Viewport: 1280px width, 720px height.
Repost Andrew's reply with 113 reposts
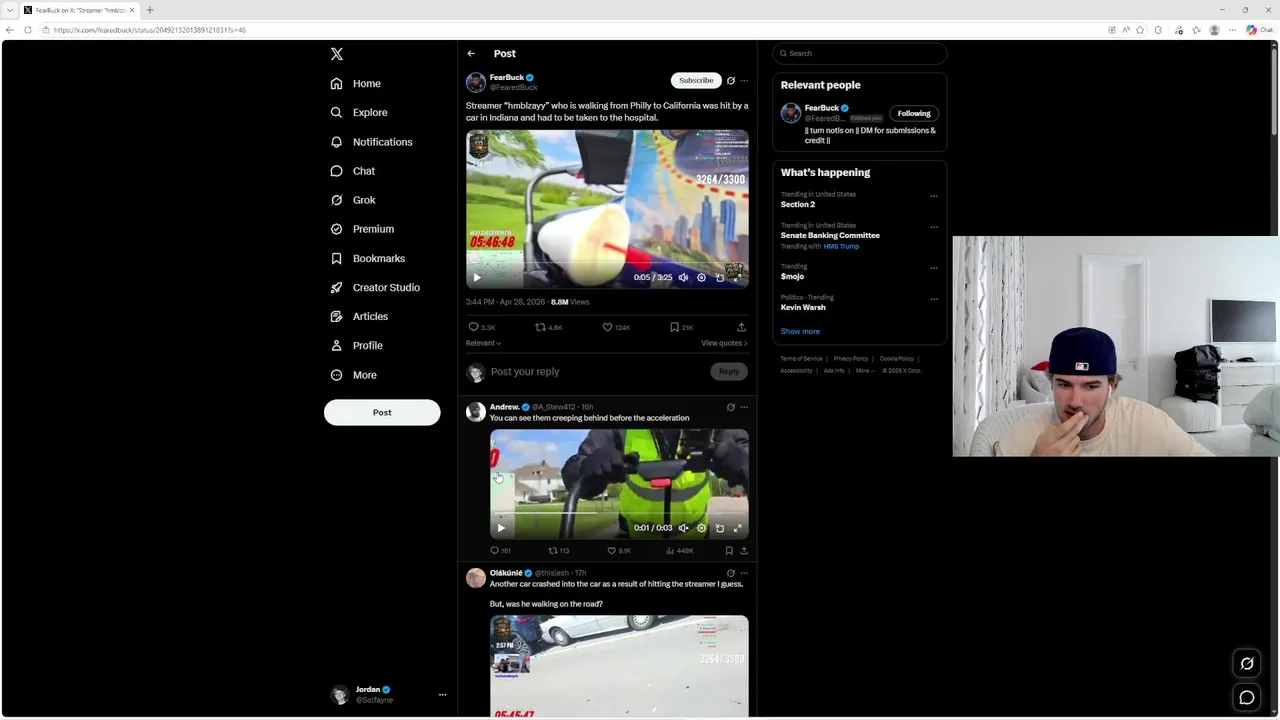click(553, 551)
